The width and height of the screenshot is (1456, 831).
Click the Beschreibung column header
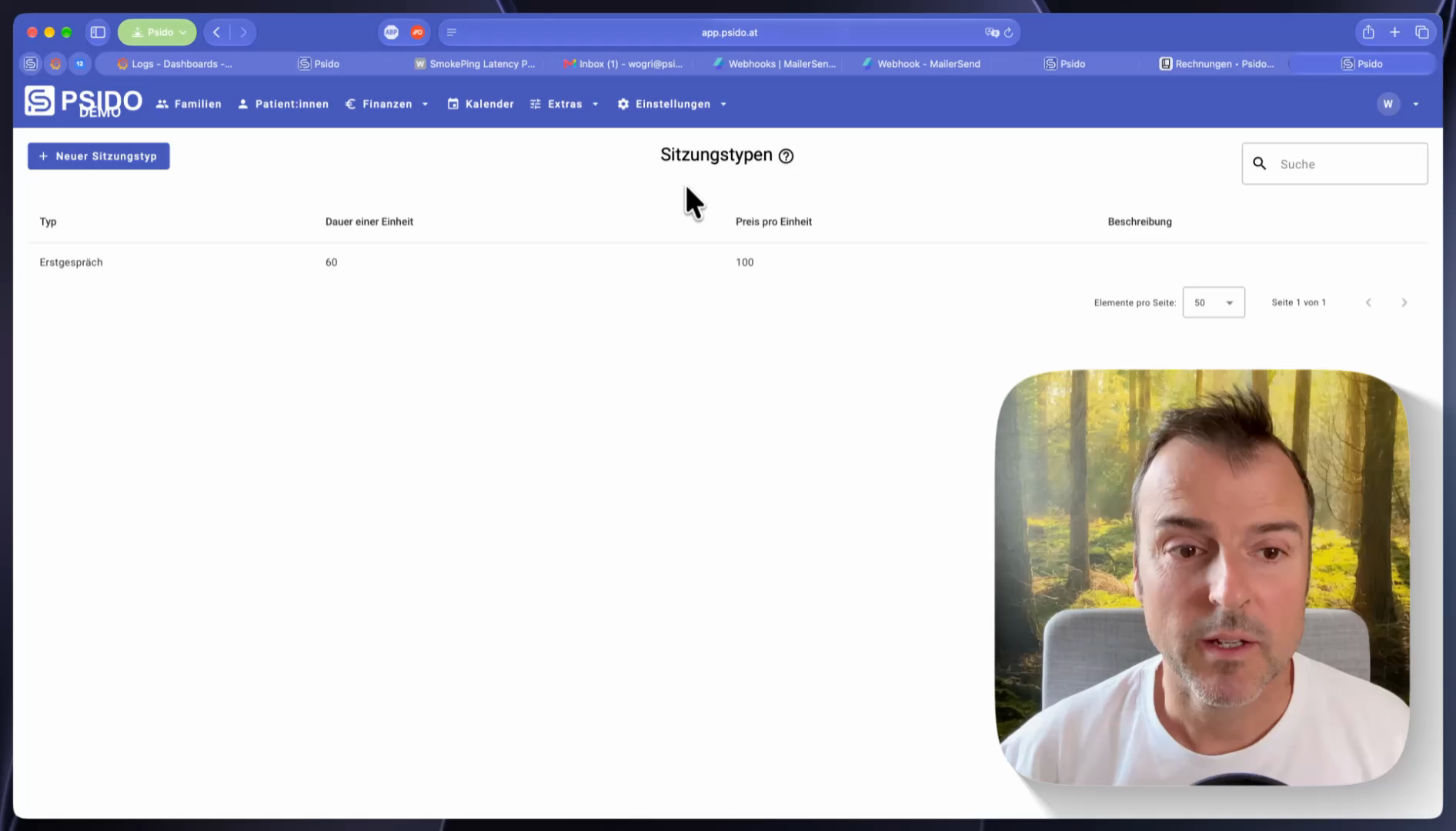pyautogui.click(x=1140, y=222)
